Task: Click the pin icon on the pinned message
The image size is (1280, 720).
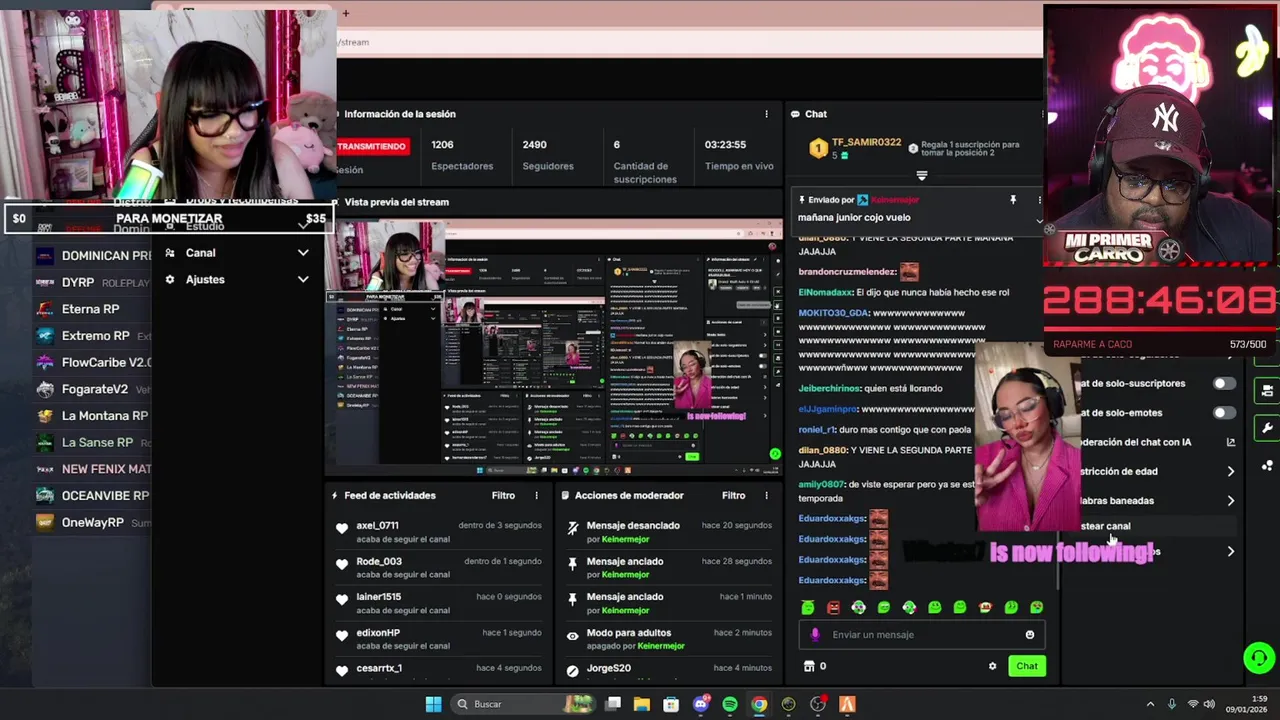Action: click(1013, 200)
